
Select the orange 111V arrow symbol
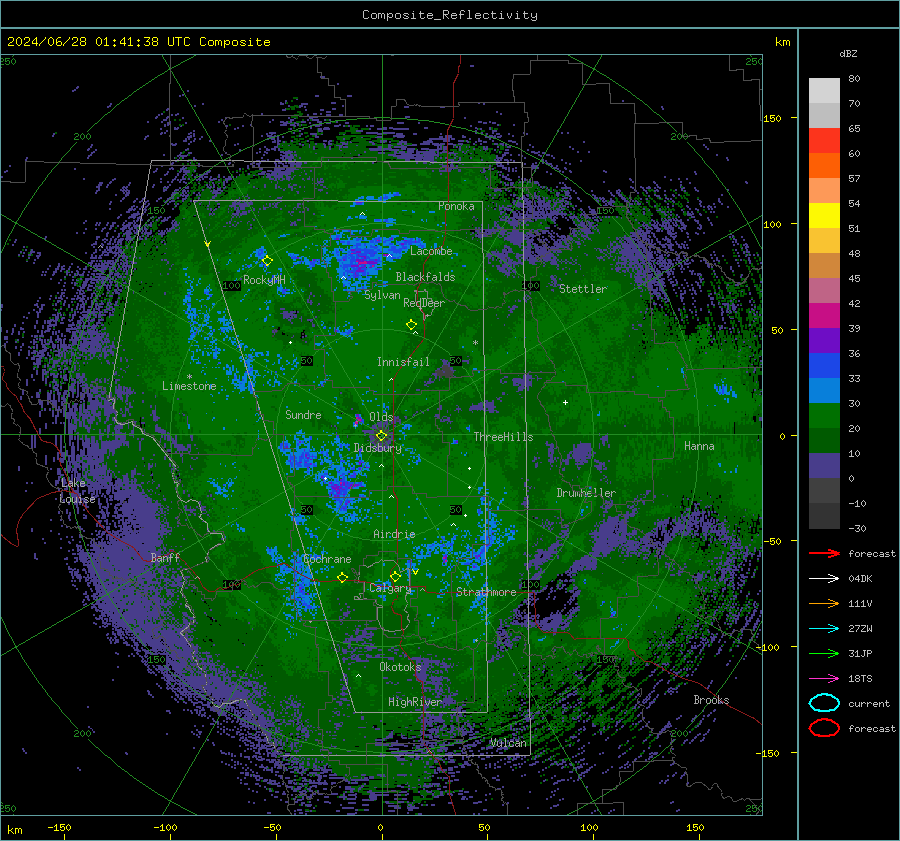point(824,603)
